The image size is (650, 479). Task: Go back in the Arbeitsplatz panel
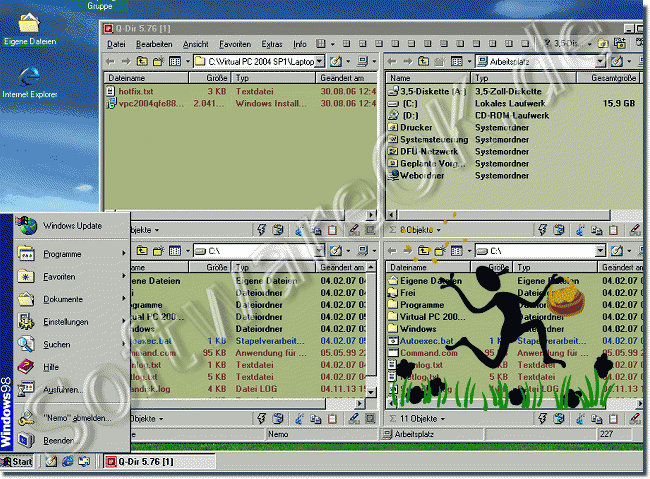(392, 62)
